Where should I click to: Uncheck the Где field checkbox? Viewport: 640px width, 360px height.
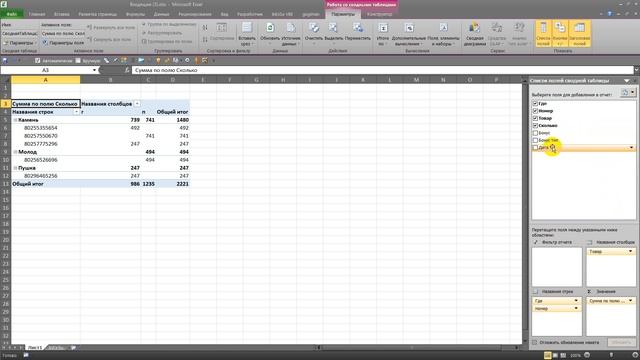pos(535,104)
